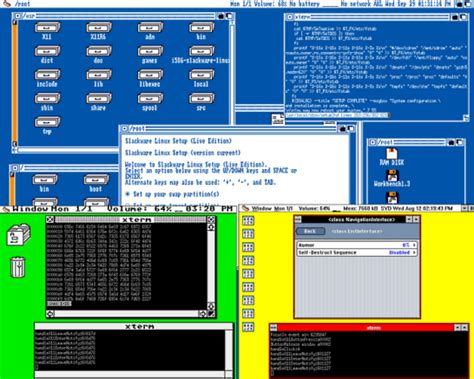The height and width of the screenshot is (379, 474).
Task: Select the RAM DISK icon
Action: 392,154
